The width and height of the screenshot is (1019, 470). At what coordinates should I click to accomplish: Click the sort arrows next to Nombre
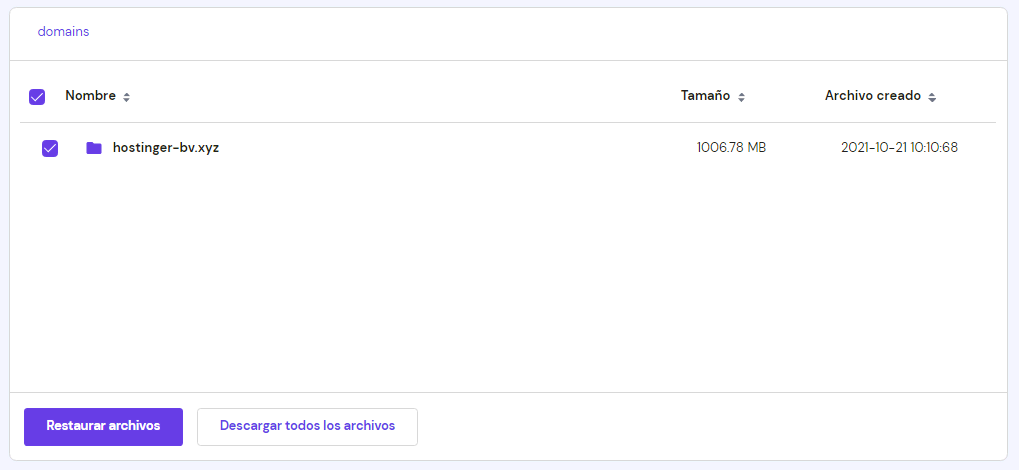click(126, 97)
